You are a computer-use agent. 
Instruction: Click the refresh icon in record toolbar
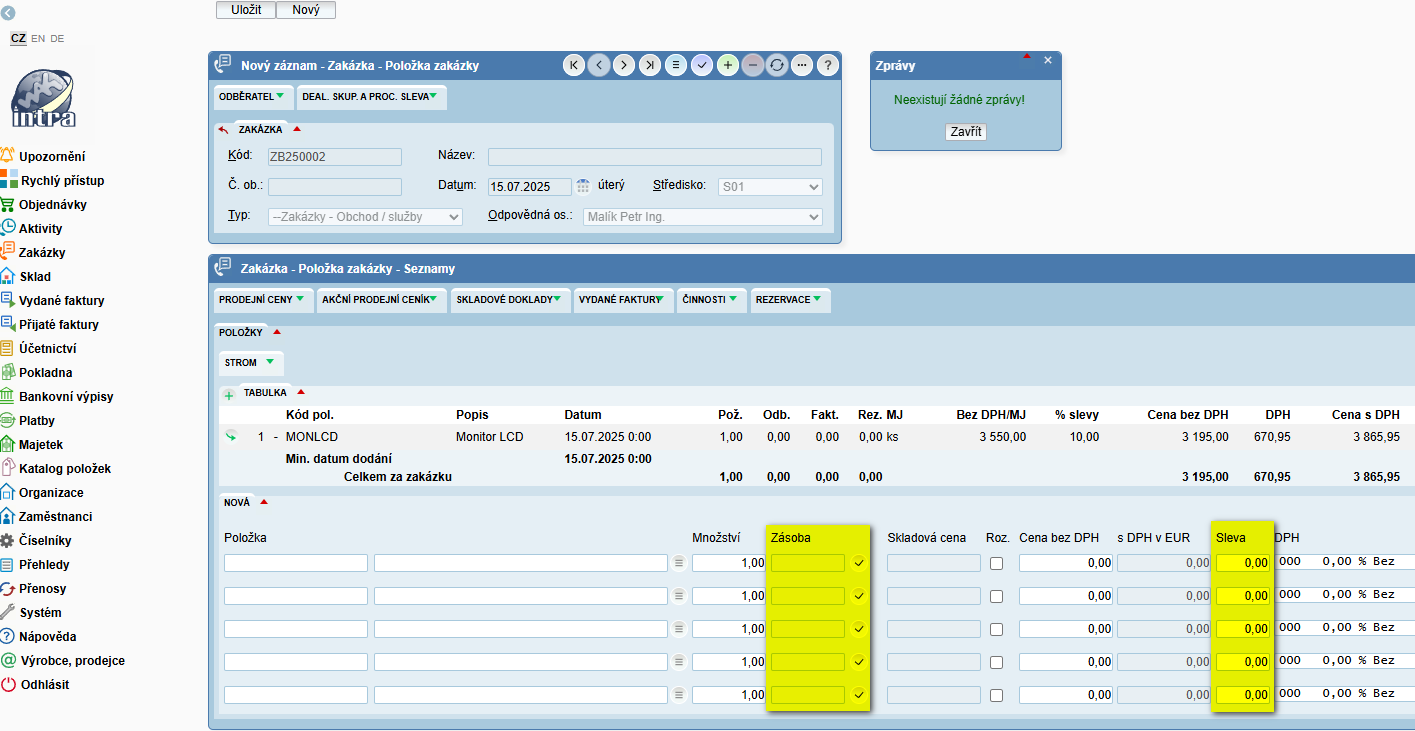pos(777,65)
